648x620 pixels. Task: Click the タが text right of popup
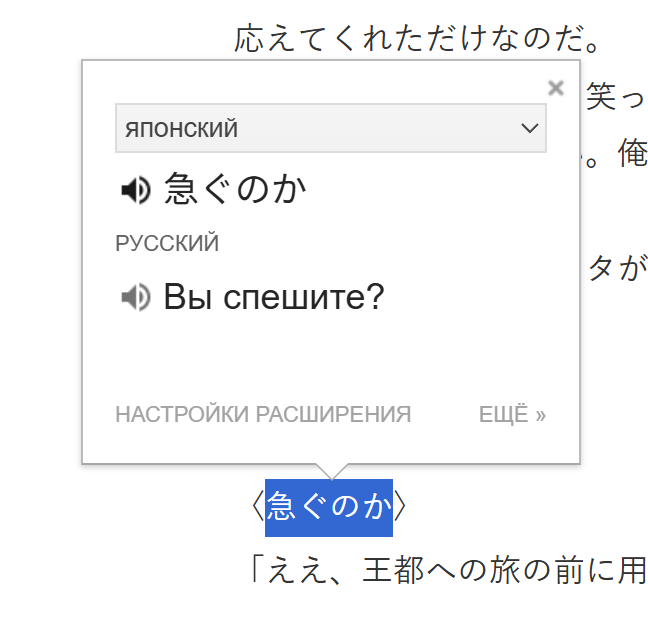[x=617, y=267]
